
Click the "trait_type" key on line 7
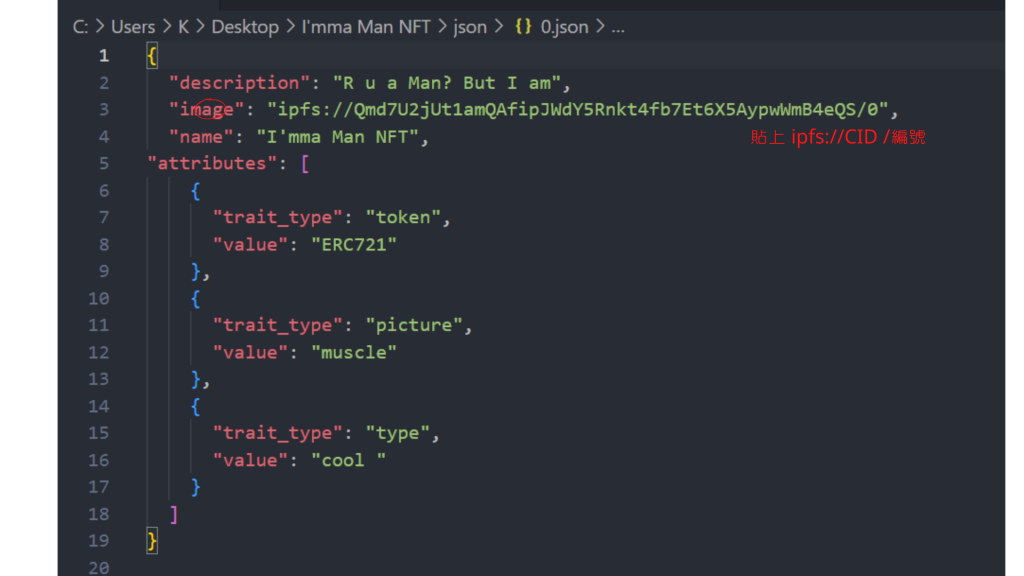pos(278,217)
